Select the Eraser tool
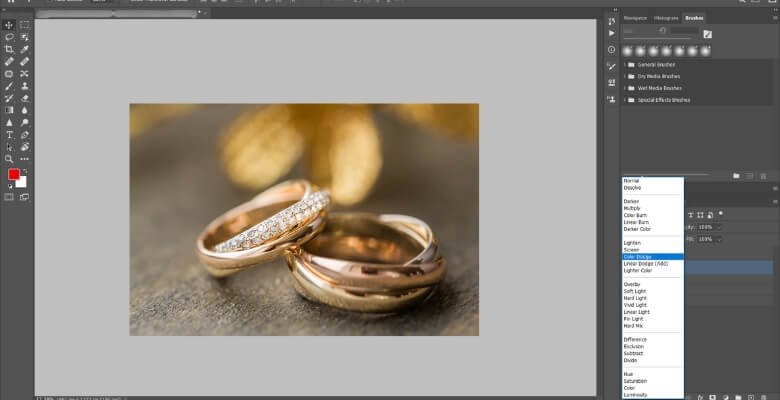The height and width of the screenshot is (400, 780). coord(24,98)
